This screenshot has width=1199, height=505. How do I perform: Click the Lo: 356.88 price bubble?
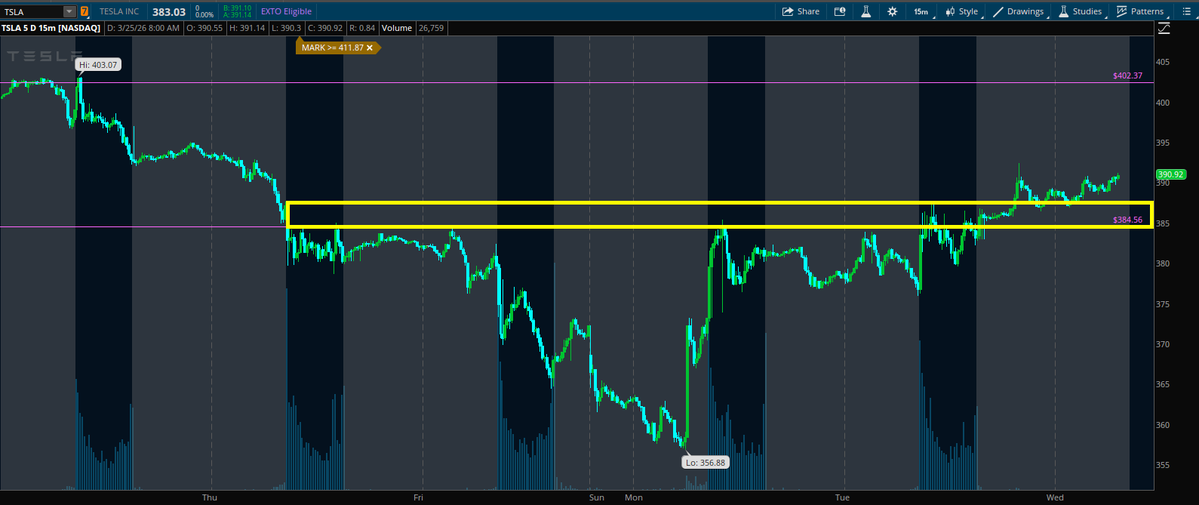coord(703,462)
